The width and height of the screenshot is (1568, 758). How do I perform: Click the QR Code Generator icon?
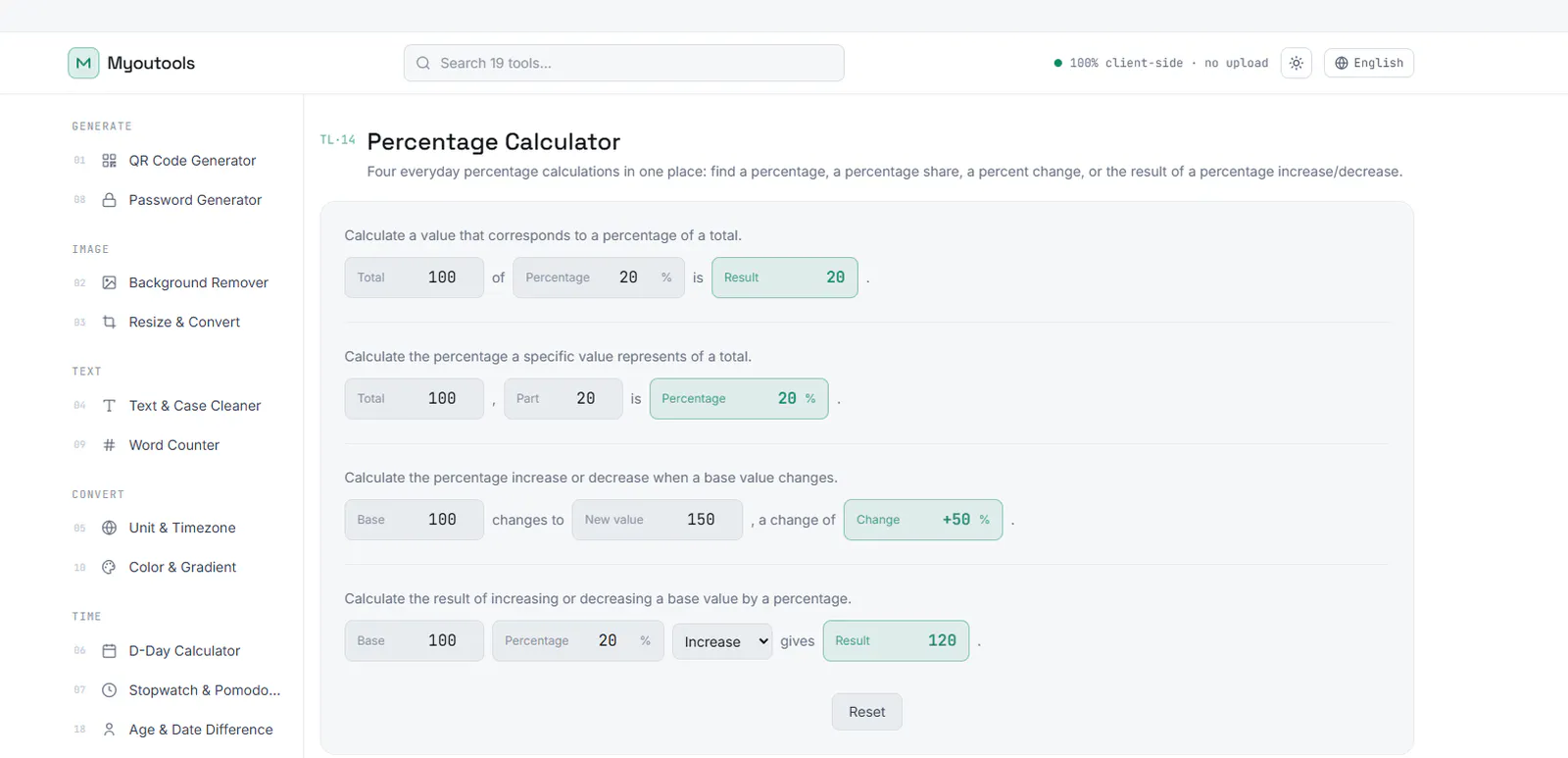pyautogui.click(x=110, y=161)
